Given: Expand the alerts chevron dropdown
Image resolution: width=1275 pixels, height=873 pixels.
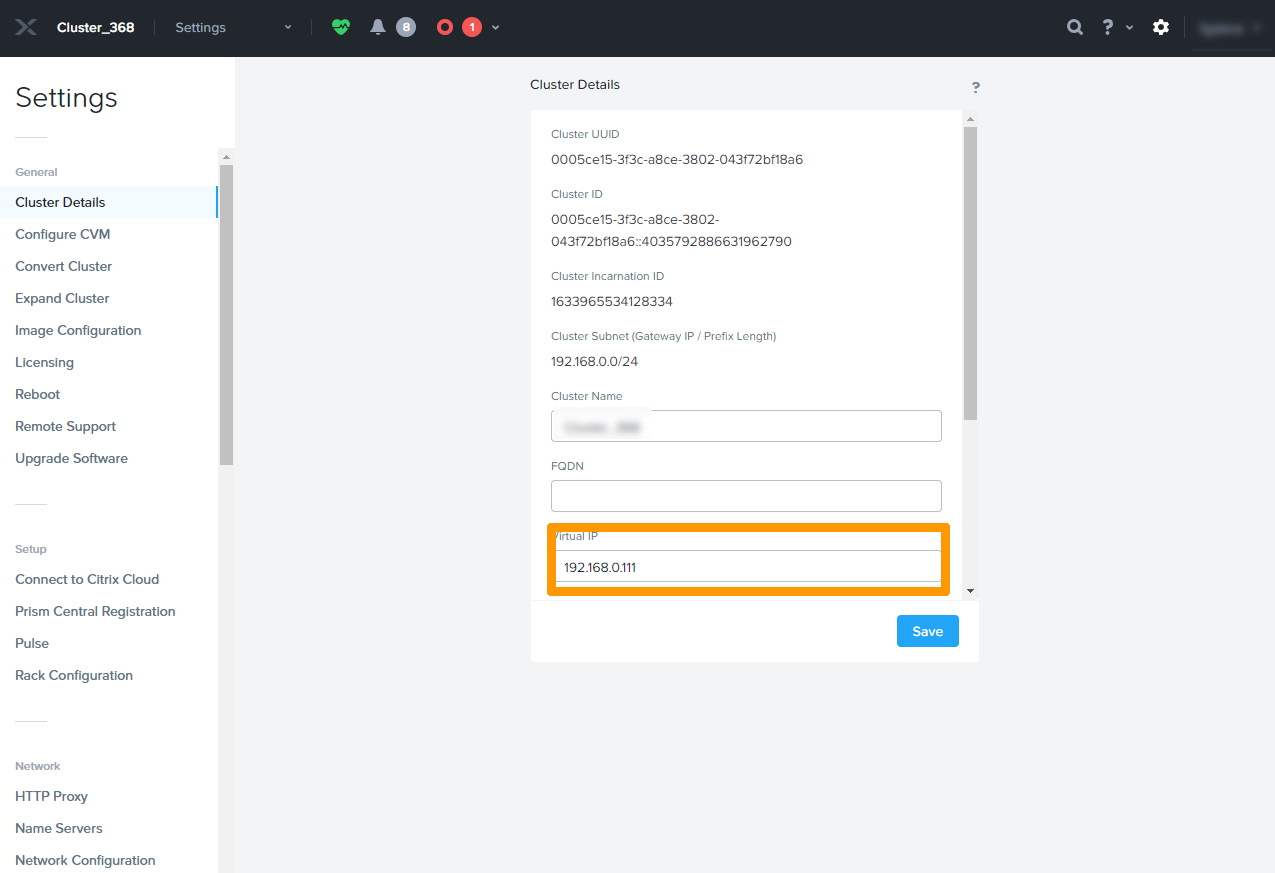Looking at the screenshot, I should [x=494, y=27].
